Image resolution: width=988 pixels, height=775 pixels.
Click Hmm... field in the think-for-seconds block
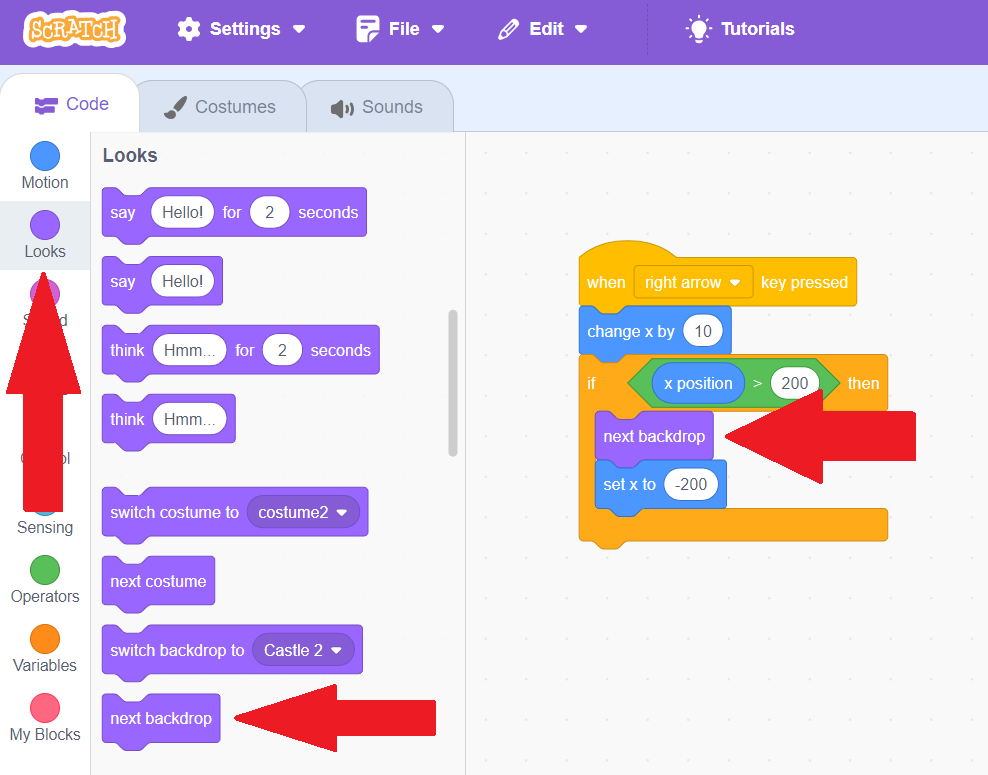(190, 350)
